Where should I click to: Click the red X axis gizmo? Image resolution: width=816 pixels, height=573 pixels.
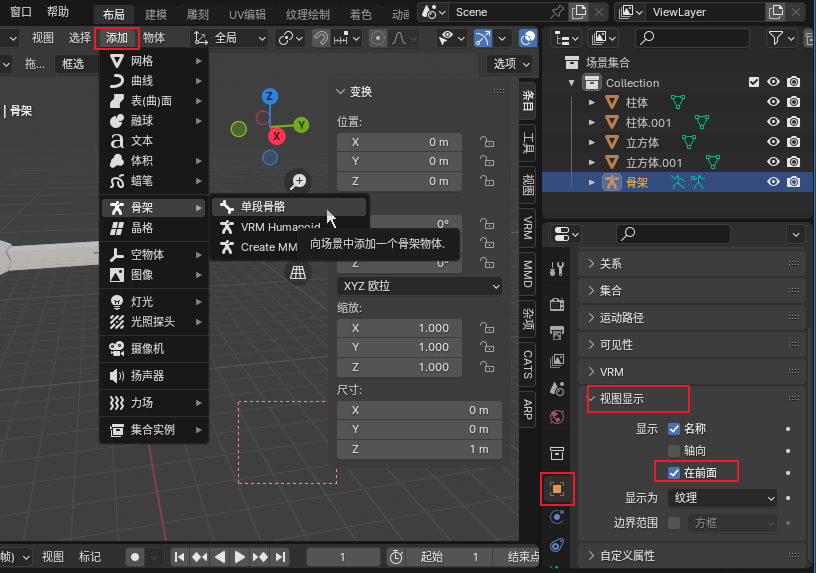(x=277, y=136)
